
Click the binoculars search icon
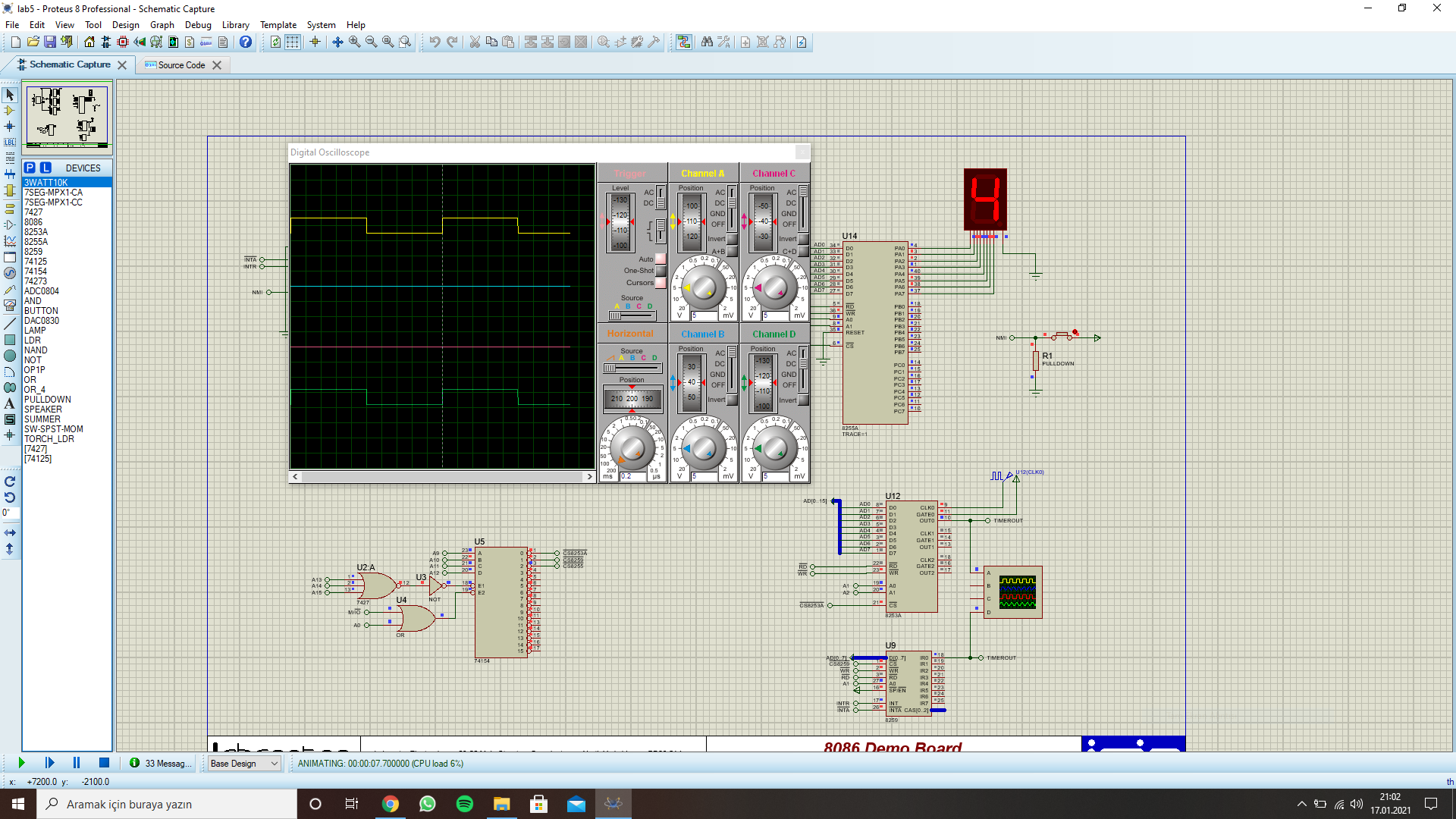[x=707, y=42]
